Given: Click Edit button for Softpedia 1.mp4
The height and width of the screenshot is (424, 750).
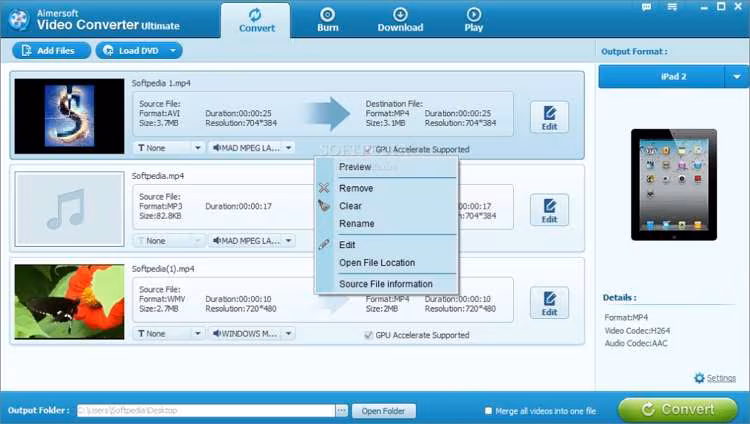Looking at the screenshot, I should [549, 117].
